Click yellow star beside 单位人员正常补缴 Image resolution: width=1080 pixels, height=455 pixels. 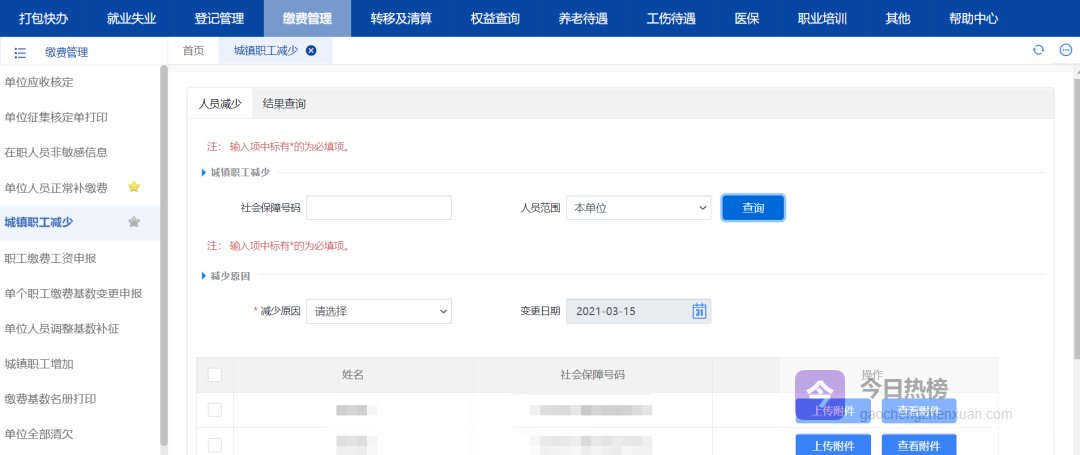click(134, 187)
